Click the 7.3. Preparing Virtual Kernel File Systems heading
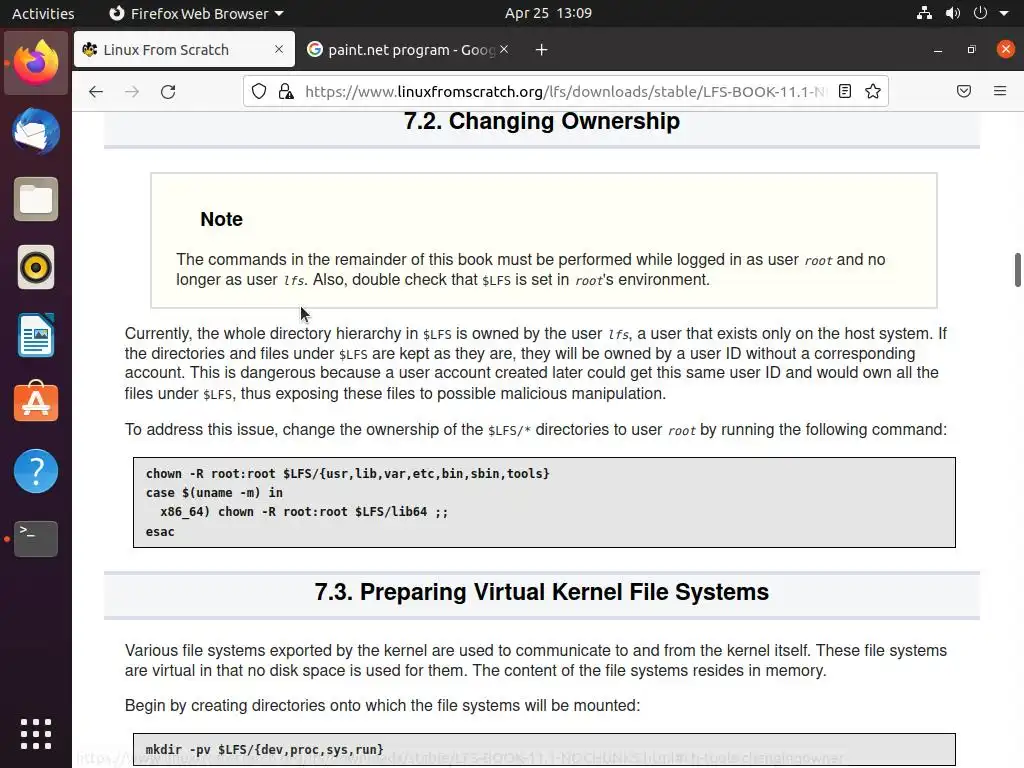This screenshot has height=768, width=1024. click(x=541, y=592)
